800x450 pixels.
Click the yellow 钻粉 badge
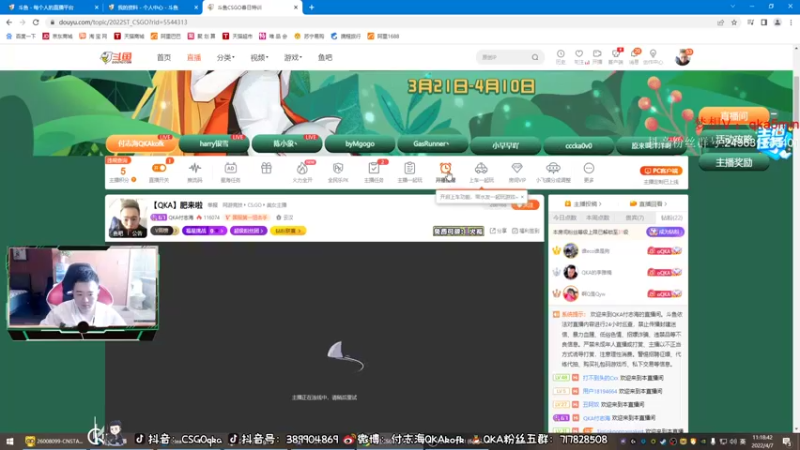coord(288,231)
